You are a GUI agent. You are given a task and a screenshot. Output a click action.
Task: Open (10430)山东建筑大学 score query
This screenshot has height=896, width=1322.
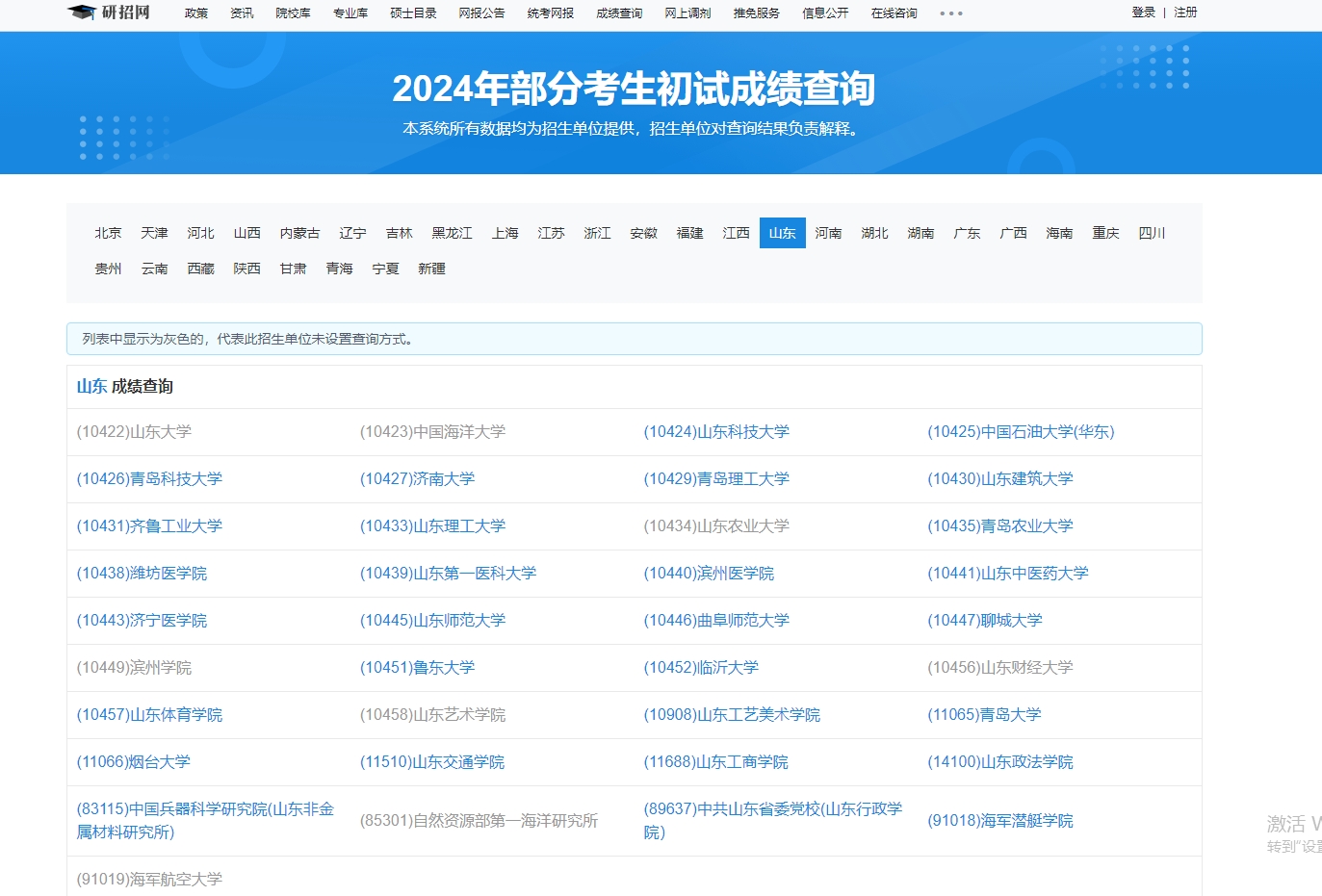1000,479
